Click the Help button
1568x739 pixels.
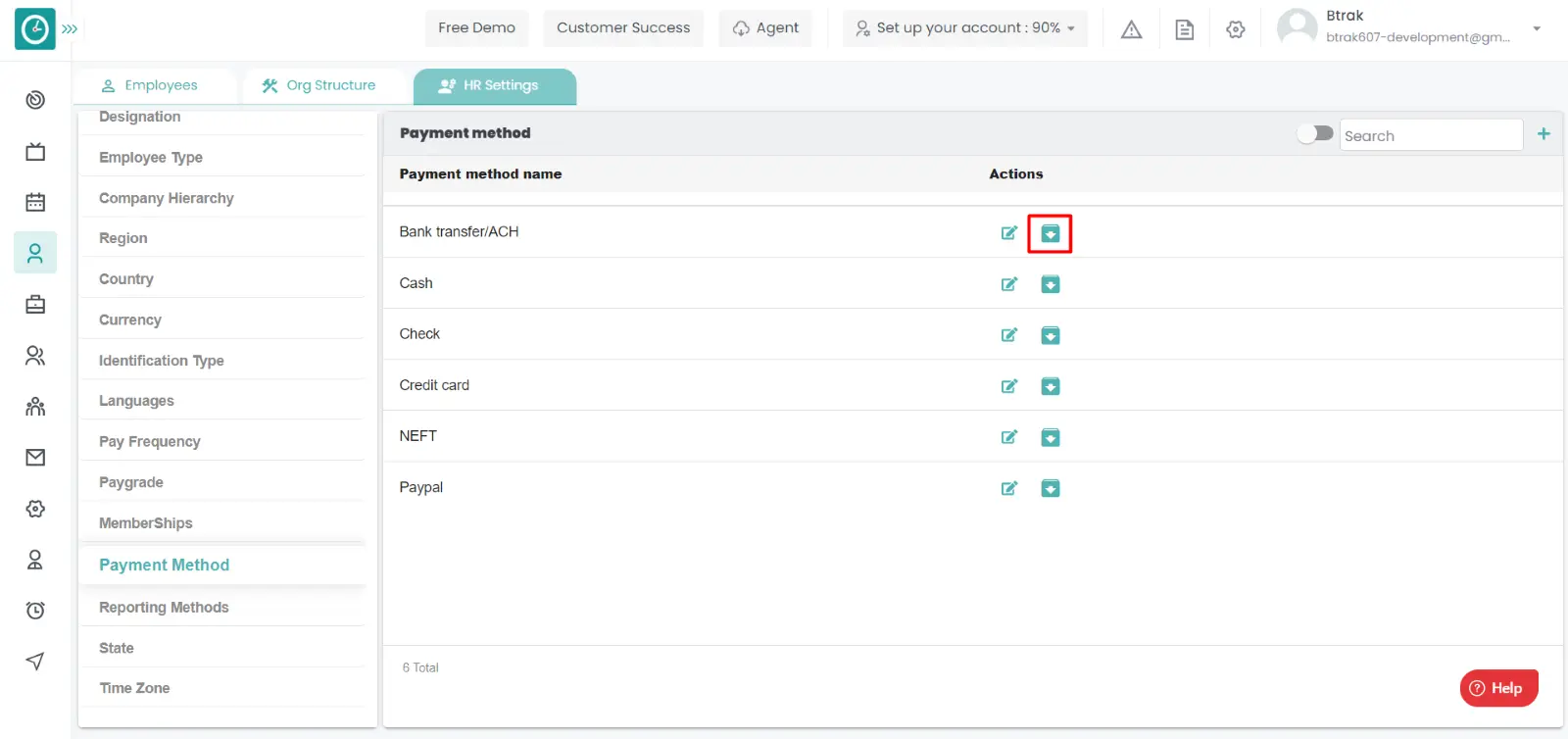pyautogui.click(x=1497, y=688)
